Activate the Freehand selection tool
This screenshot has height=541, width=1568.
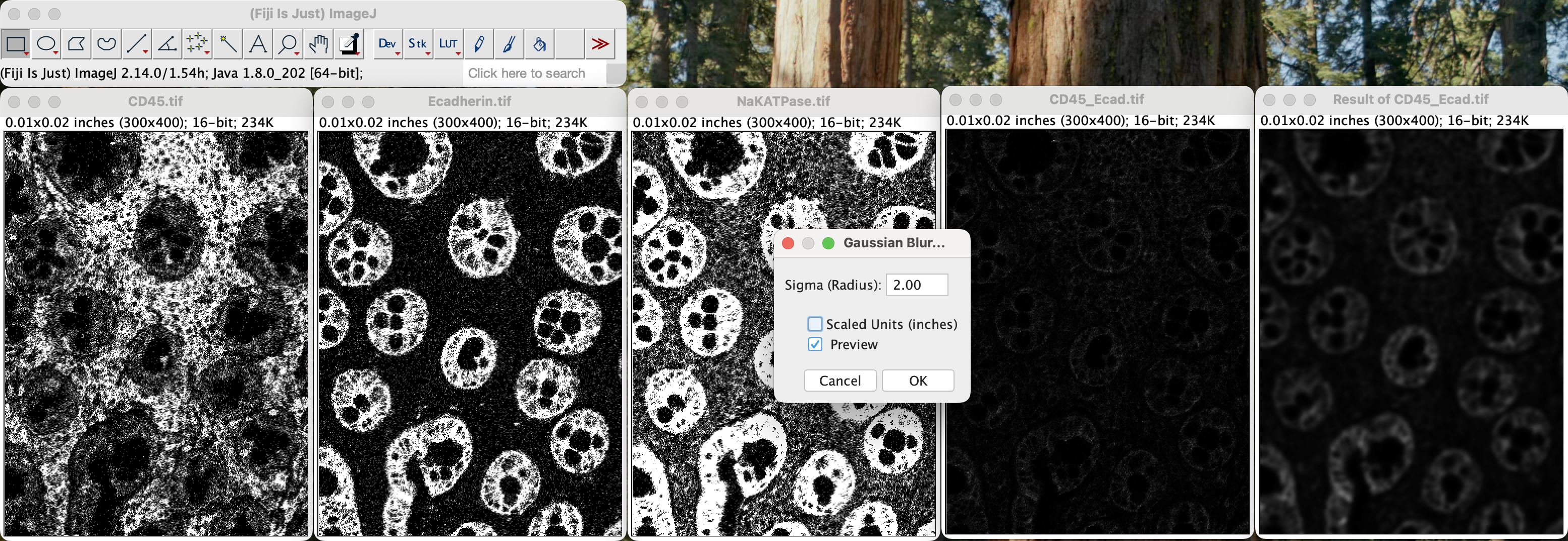click(106, 44)
